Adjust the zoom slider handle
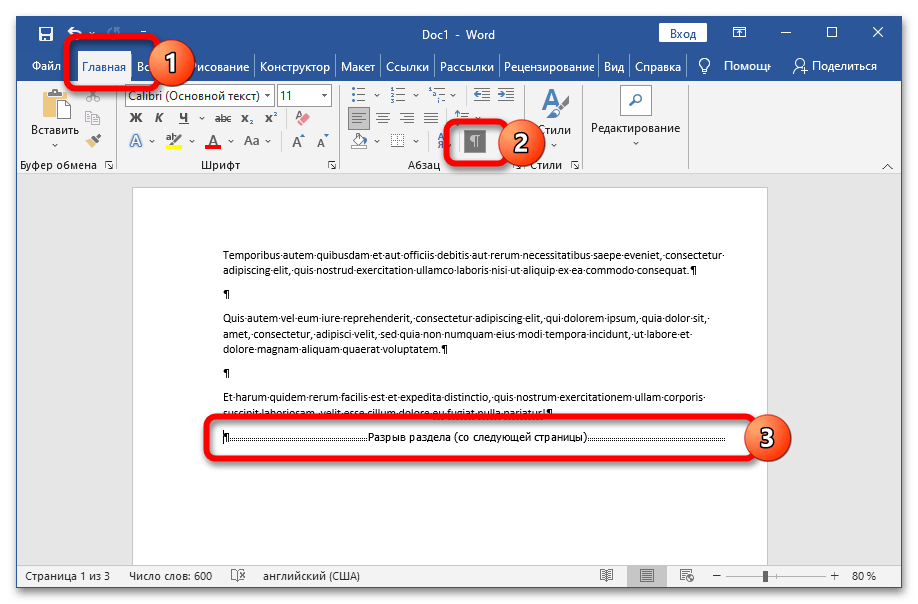Viewport: 918px width, 604px height. point(765,576)
